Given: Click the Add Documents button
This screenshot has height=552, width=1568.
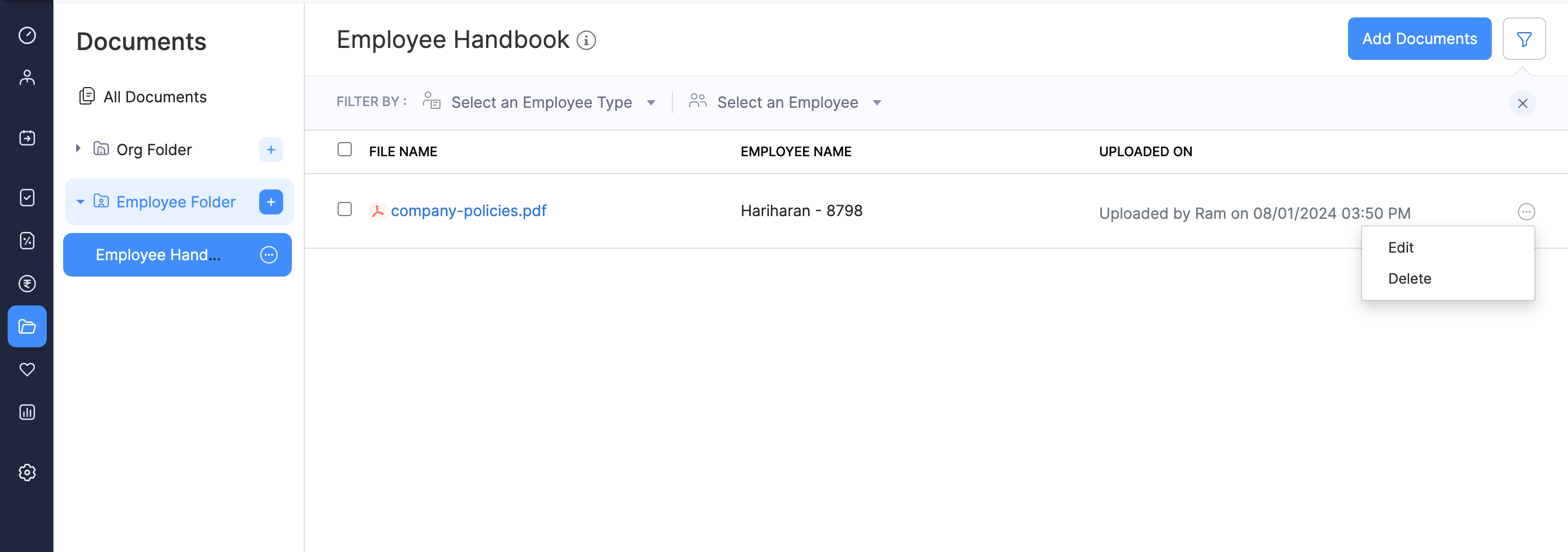Looking at the screenshot, I should click(x=1419, y=39).
